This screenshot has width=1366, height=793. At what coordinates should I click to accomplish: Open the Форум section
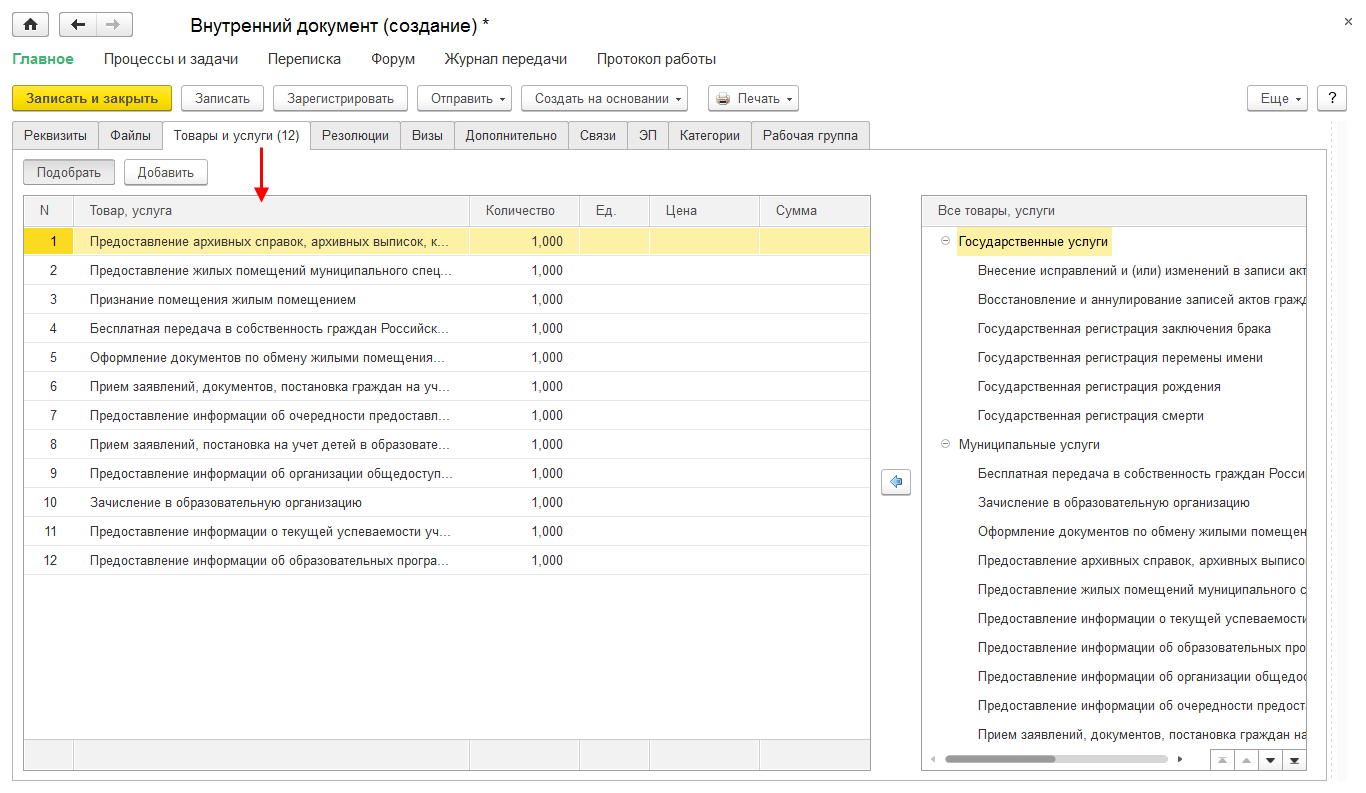coord(393,59)
